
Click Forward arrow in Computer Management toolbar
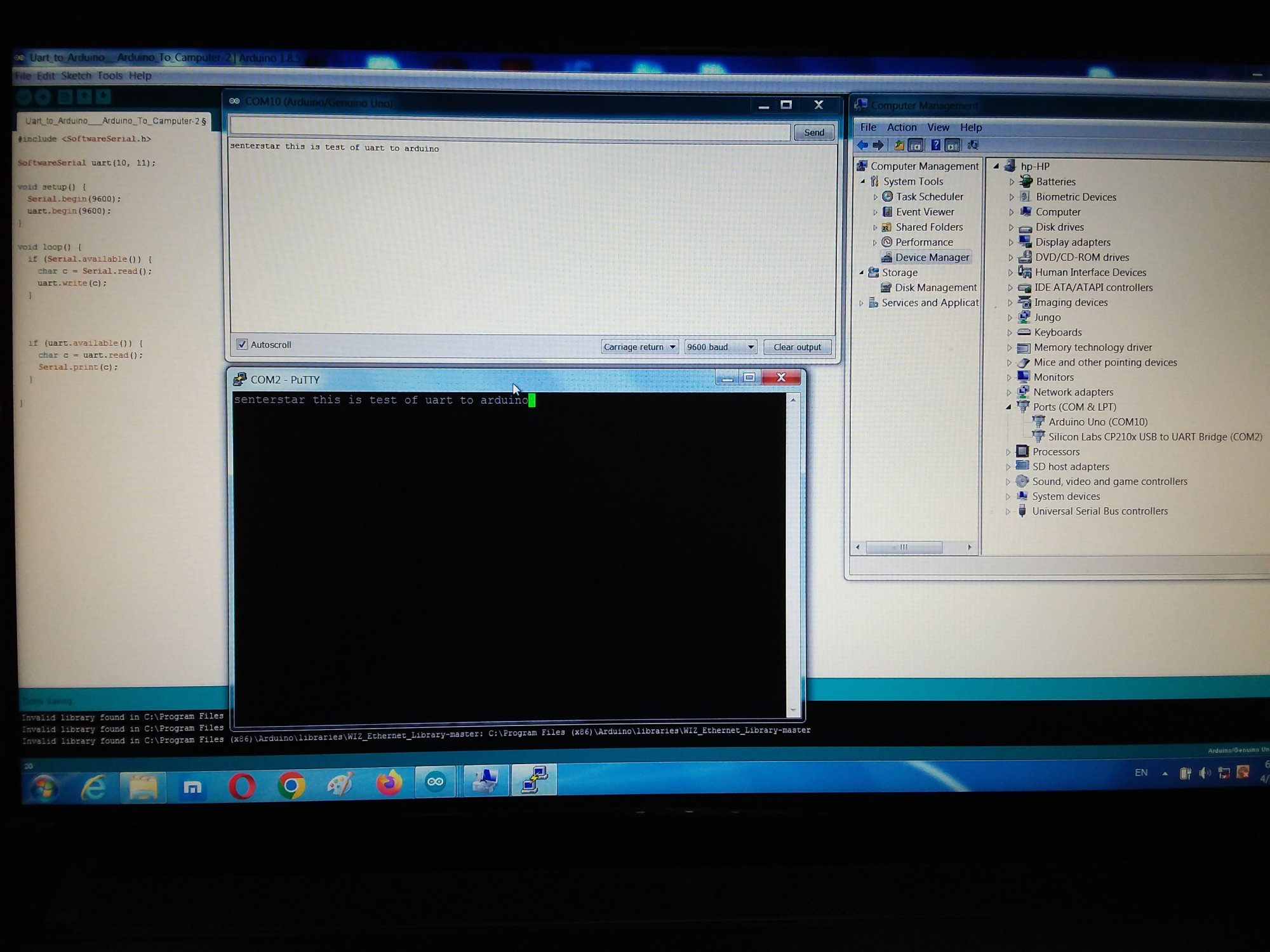pyautogui.click(x=878, y=145)
